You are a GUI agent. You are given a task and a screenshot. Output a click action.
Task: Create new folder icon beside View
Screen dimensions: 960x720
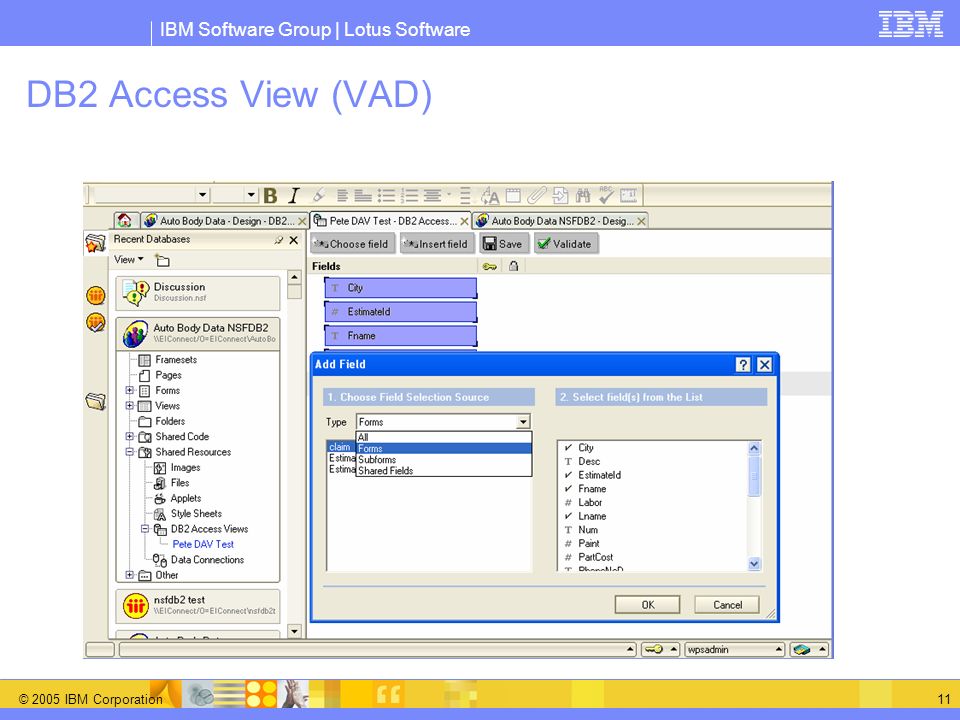[162, 260]
